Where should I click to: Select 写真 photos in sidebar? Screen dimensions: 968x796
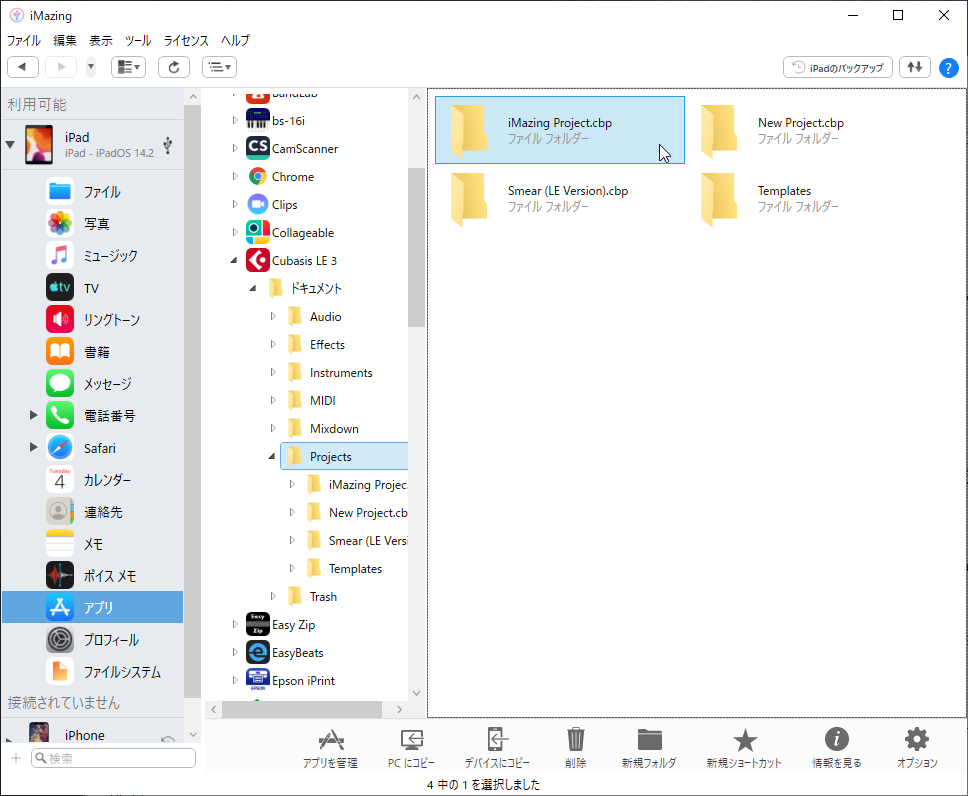(93, 224)
